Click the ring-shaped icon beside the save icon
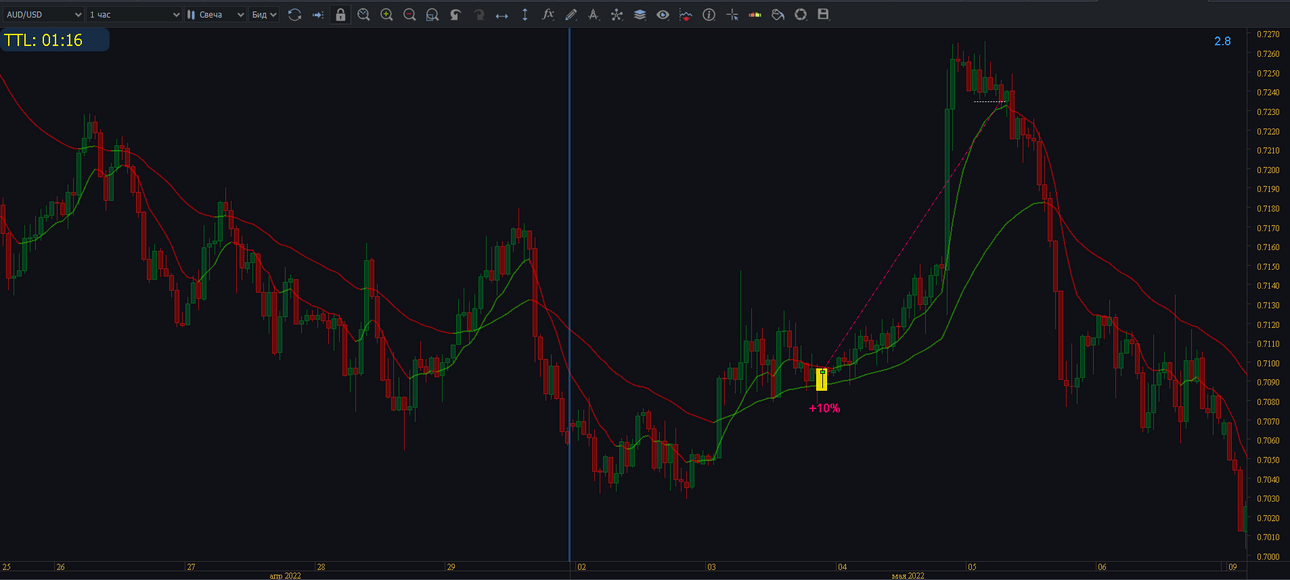 801,15
